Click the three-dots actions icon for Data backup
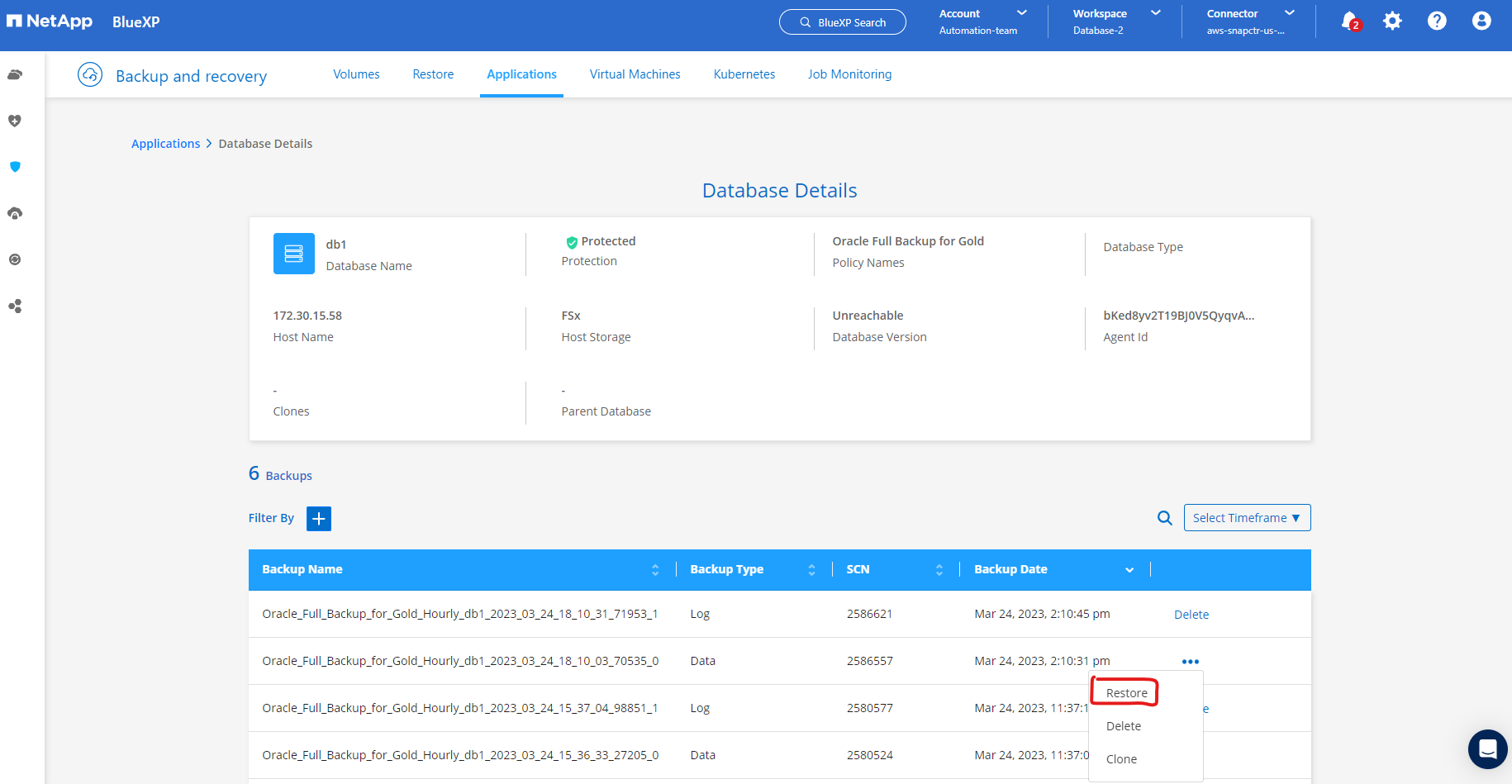 1191,662
